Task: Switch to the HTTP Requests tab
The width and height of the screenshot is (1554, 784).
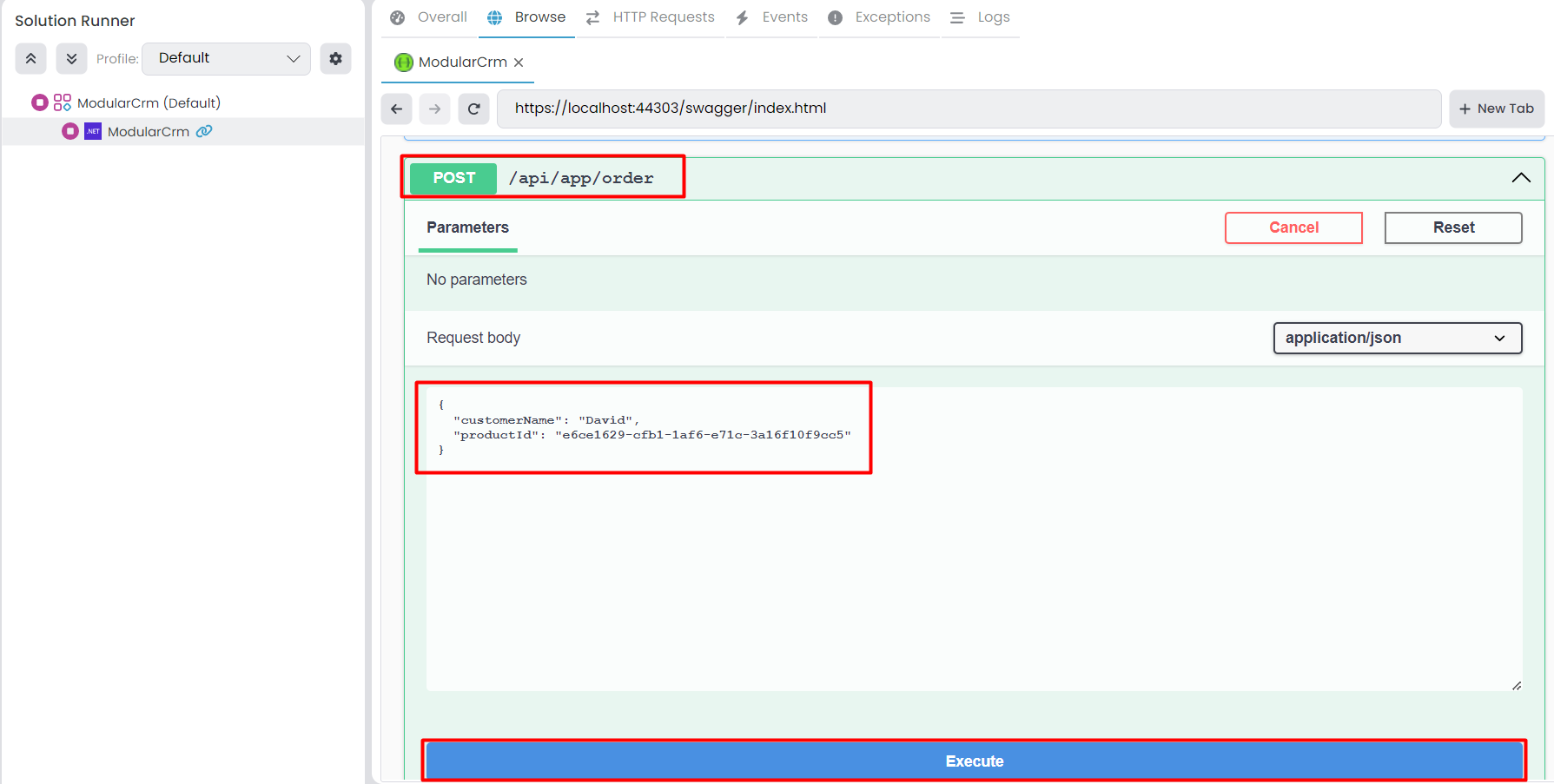Action: click(x=651, y=17)
